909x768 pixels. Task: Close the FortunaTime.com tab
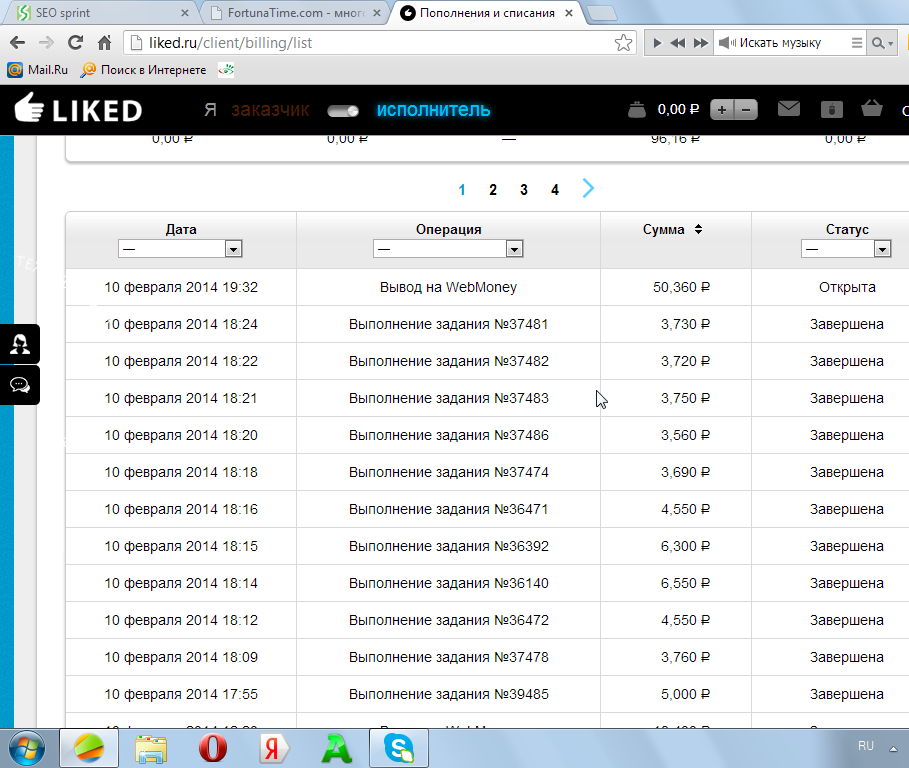377,13
